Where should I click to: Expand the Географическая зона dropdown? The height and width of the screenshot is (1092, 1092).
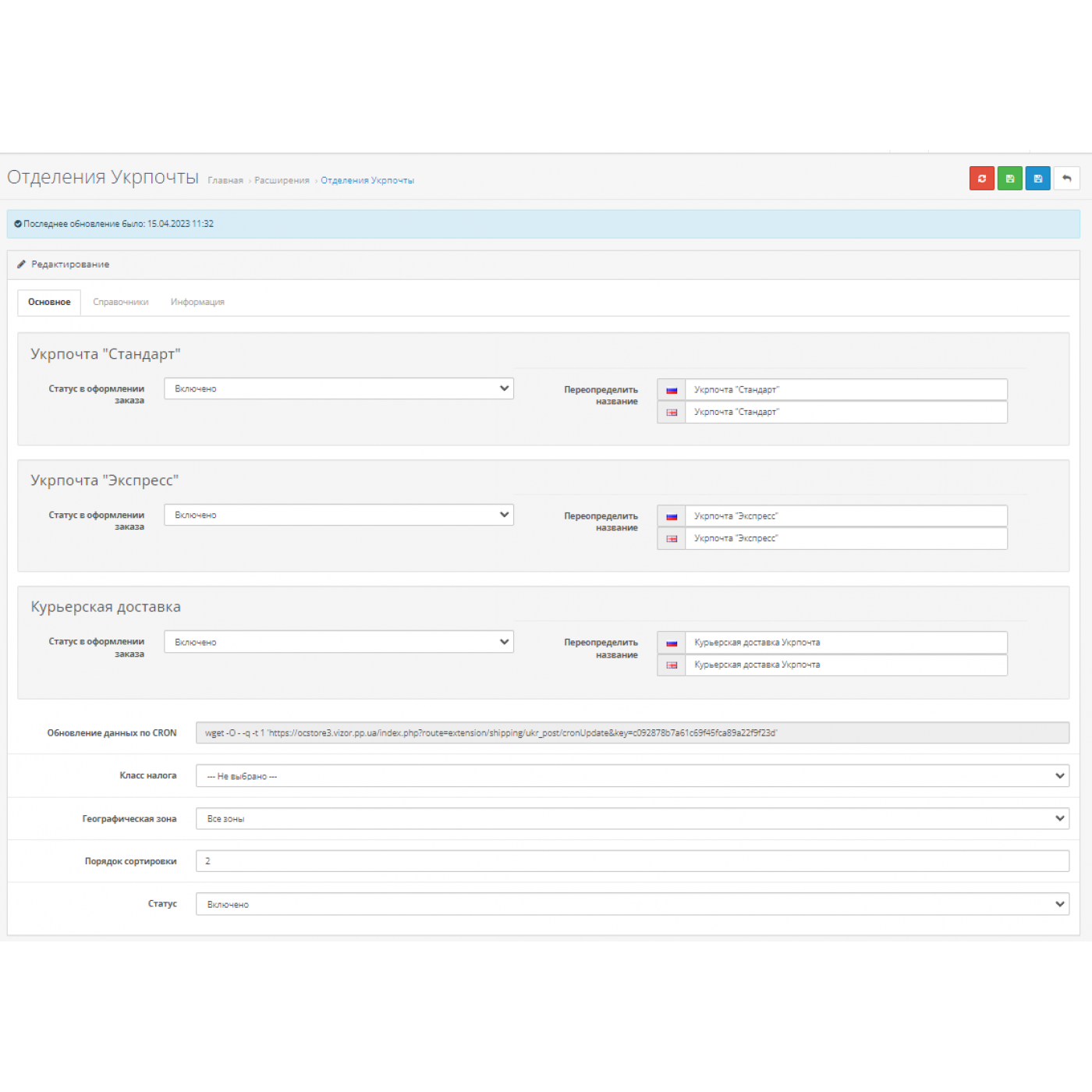(x=632, y=819)
